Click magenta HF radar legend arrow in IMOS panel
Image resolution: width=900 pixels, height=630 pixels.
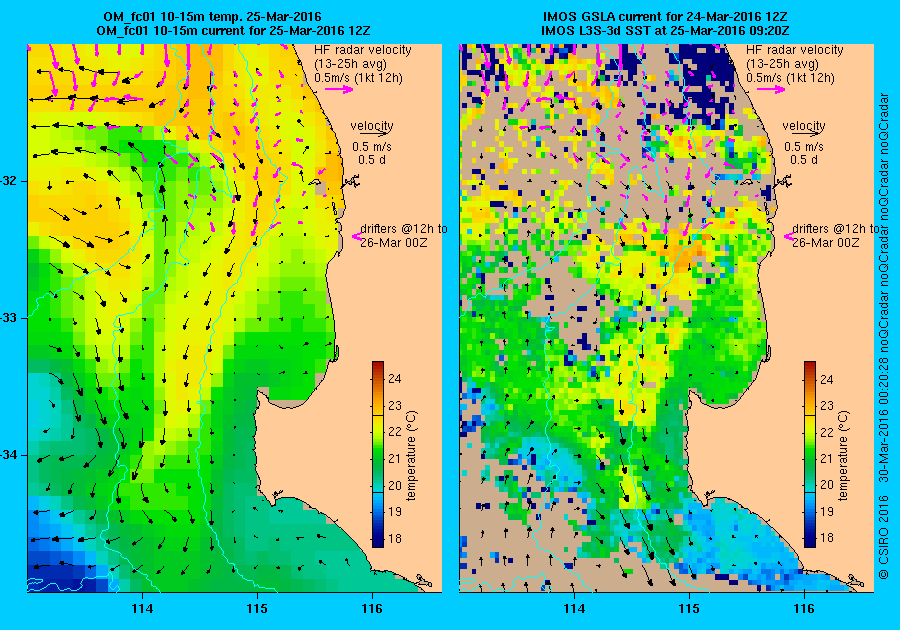(771, 89)
